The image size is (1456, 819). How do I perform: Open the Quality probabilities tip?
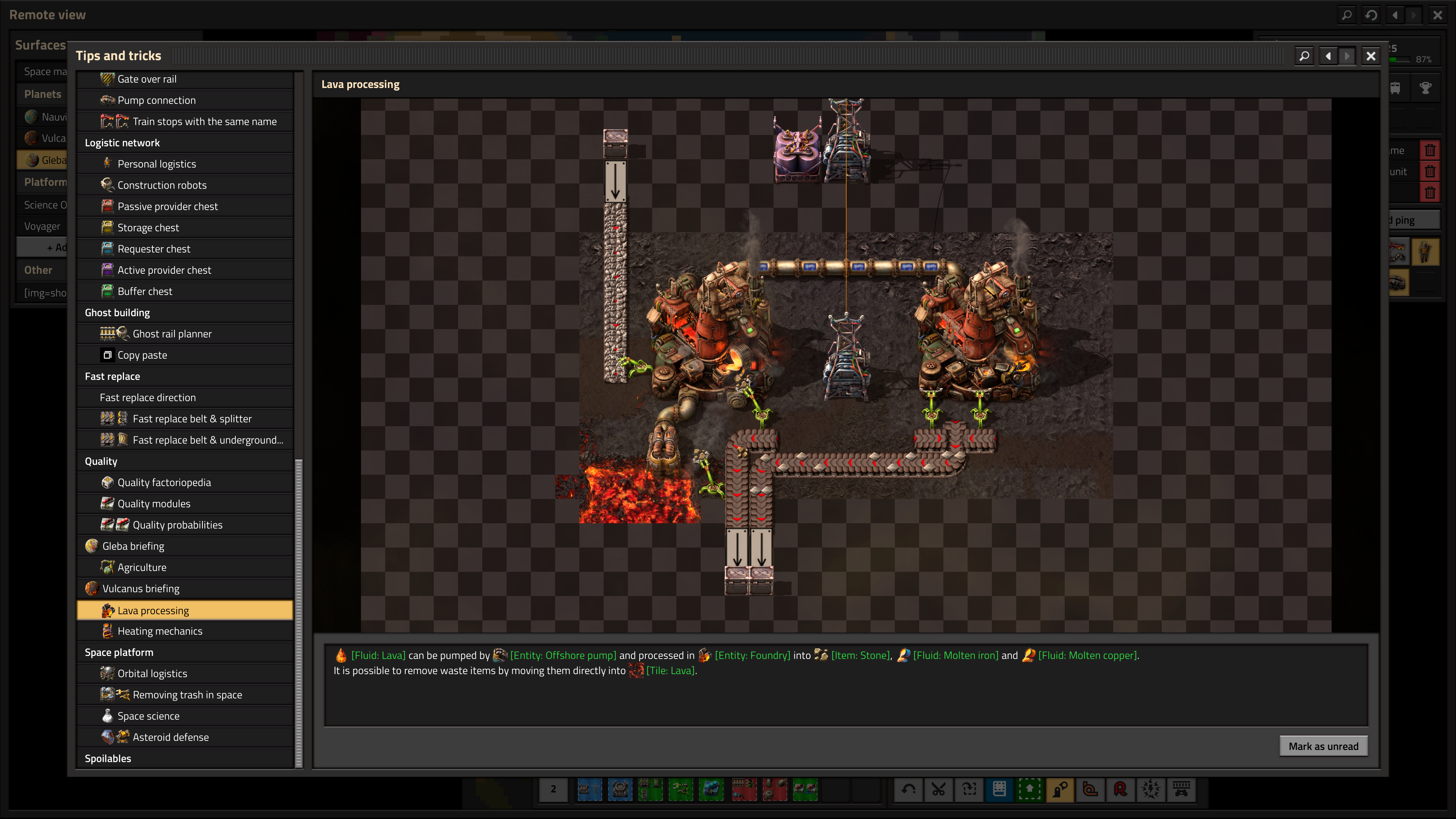(x=185, y=524)
